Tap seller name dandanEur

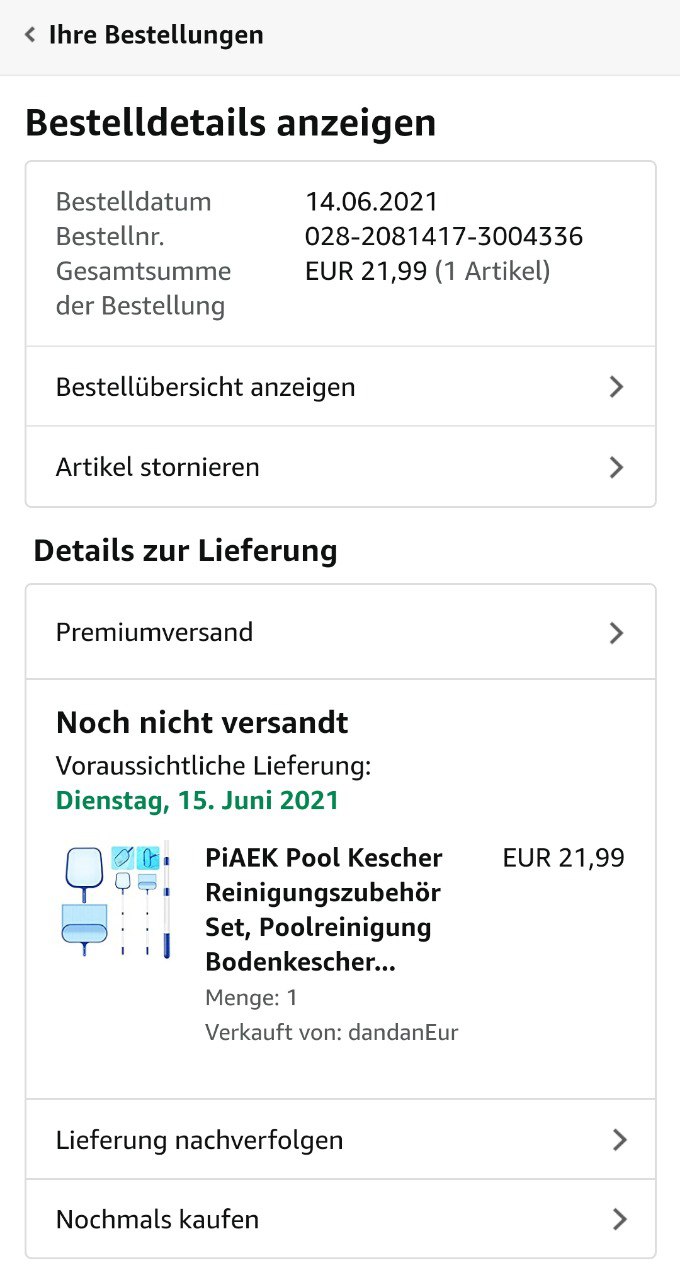402,1032
